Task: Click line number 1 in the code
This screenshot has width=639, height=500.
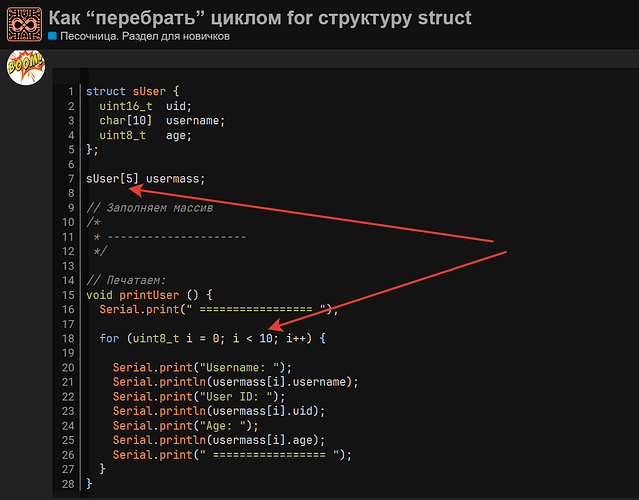Action: pos(71,91)
